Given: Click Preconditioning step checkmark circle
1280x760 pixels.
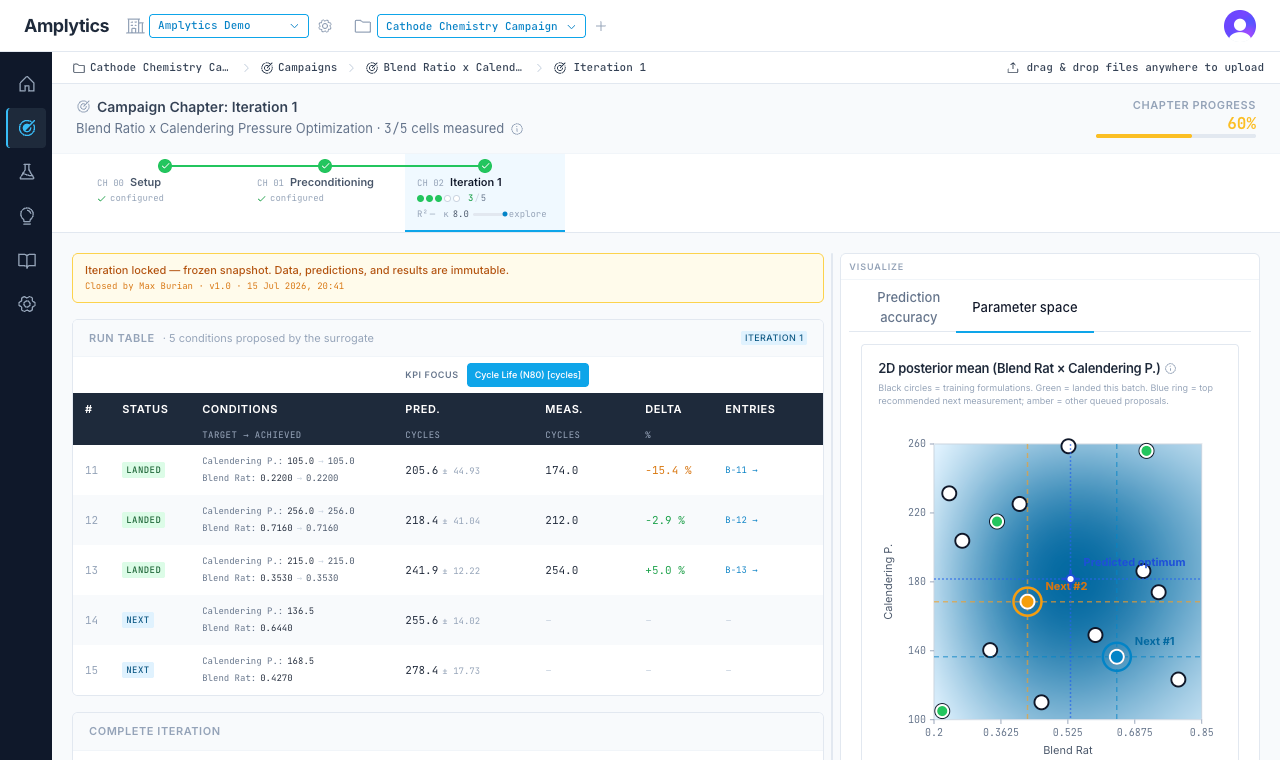Looking at the screenshot, I should pyautogui.click(x=325, y=166).
